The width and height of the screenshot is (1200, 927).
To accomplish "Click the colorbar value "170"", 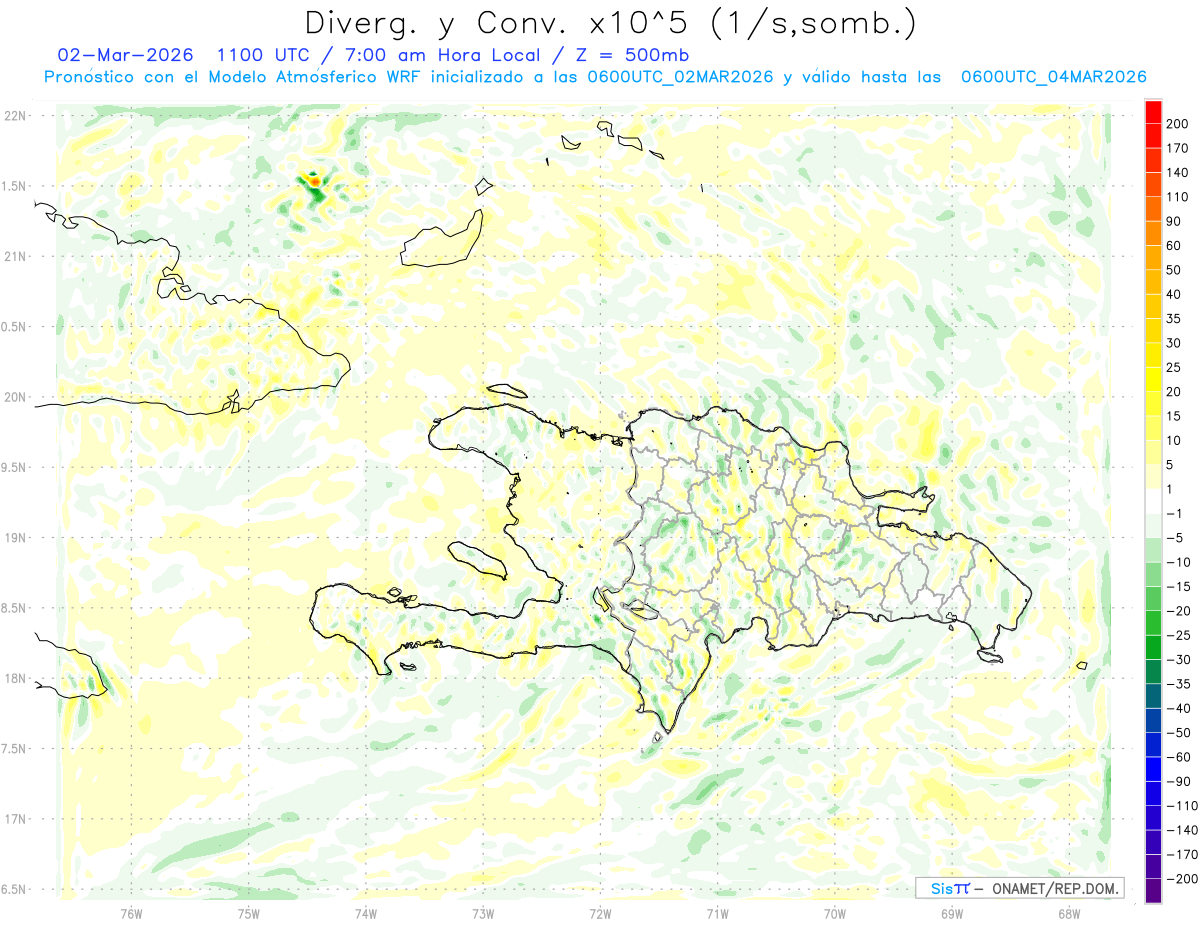I will [x=1176, y=148].
